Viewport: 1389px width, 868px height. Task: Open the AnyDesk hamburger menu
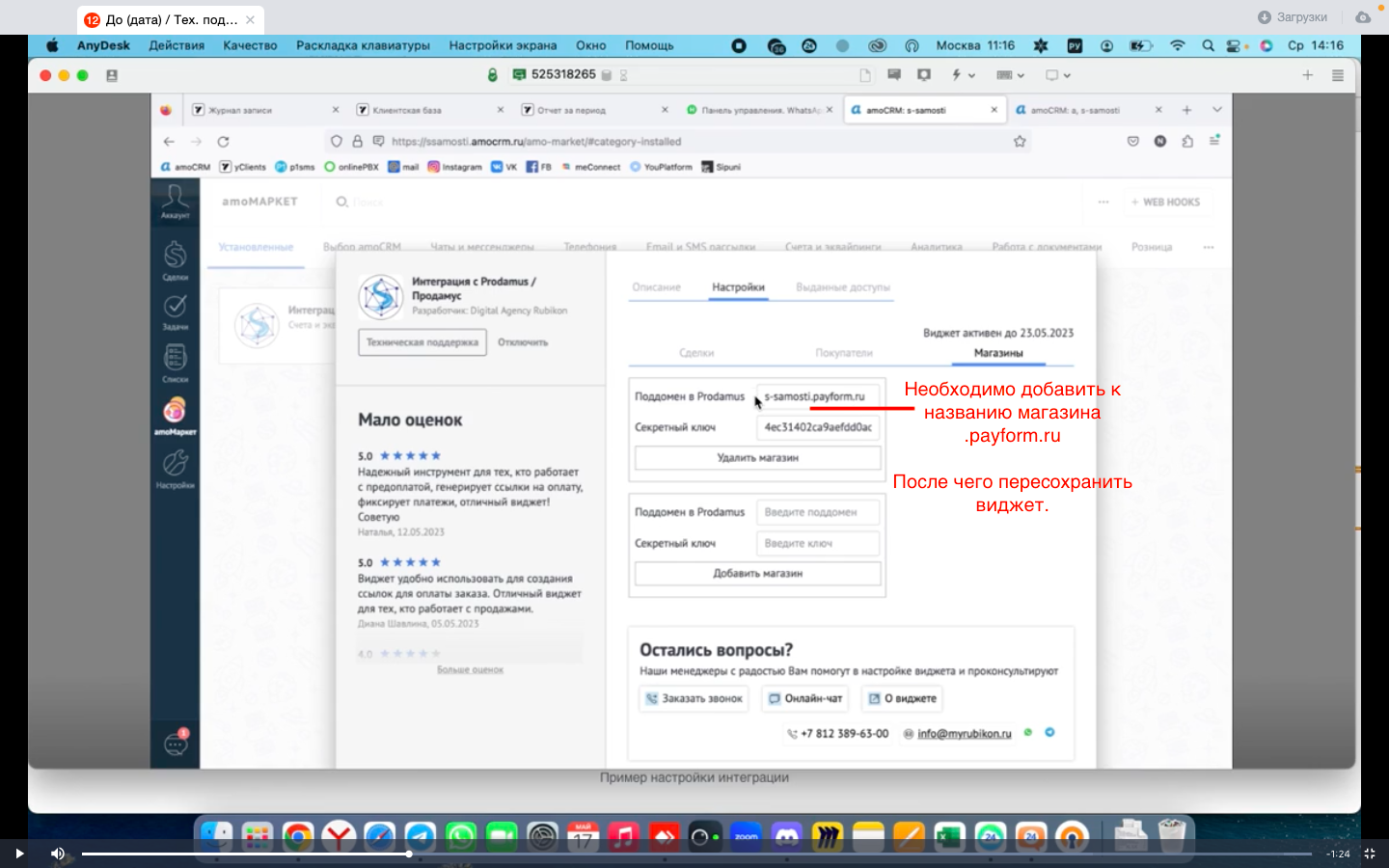[x=1338, y=74]
